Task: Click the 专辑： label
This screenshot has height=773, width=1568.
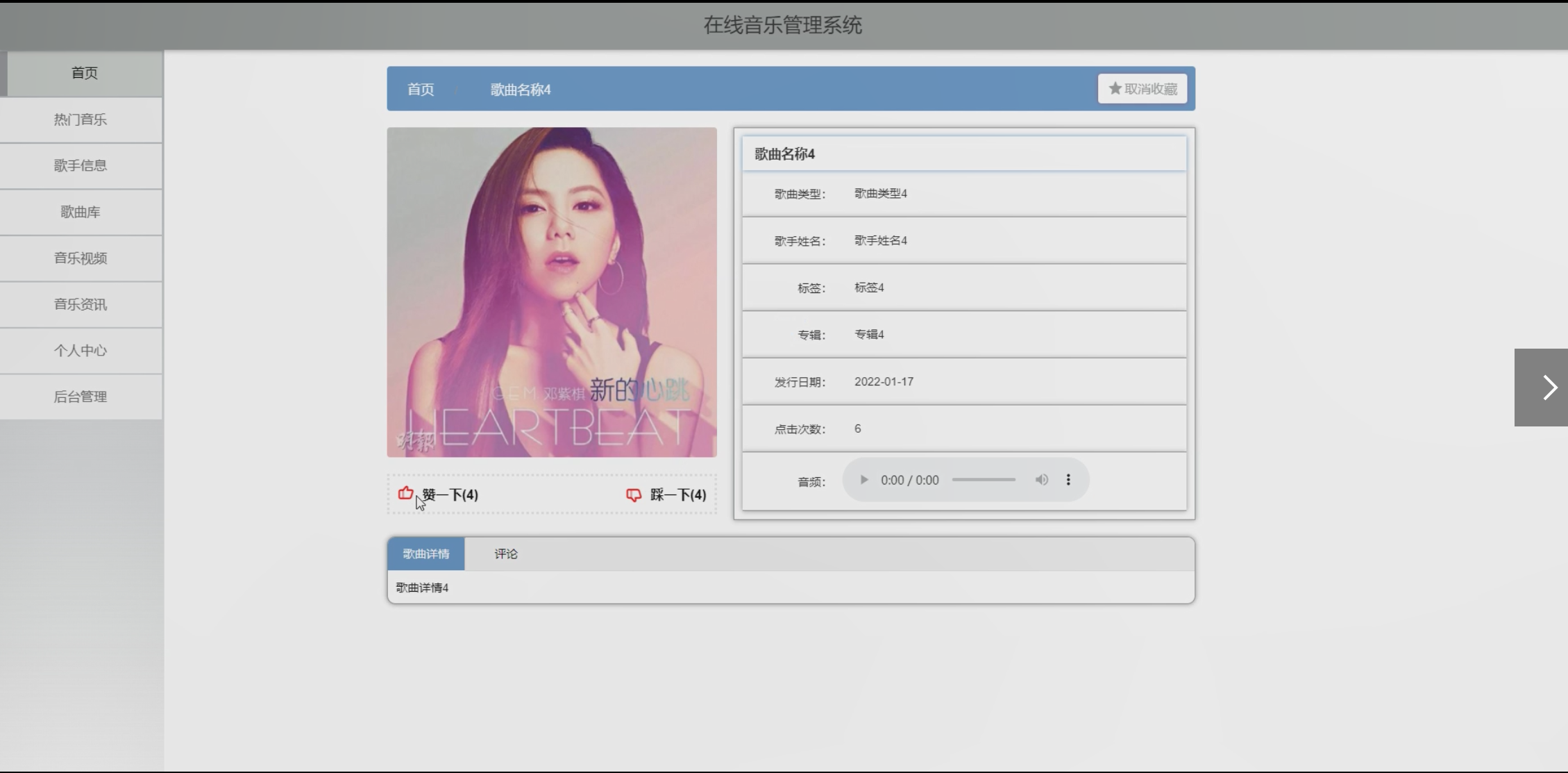Action: [x=811, y=335]
